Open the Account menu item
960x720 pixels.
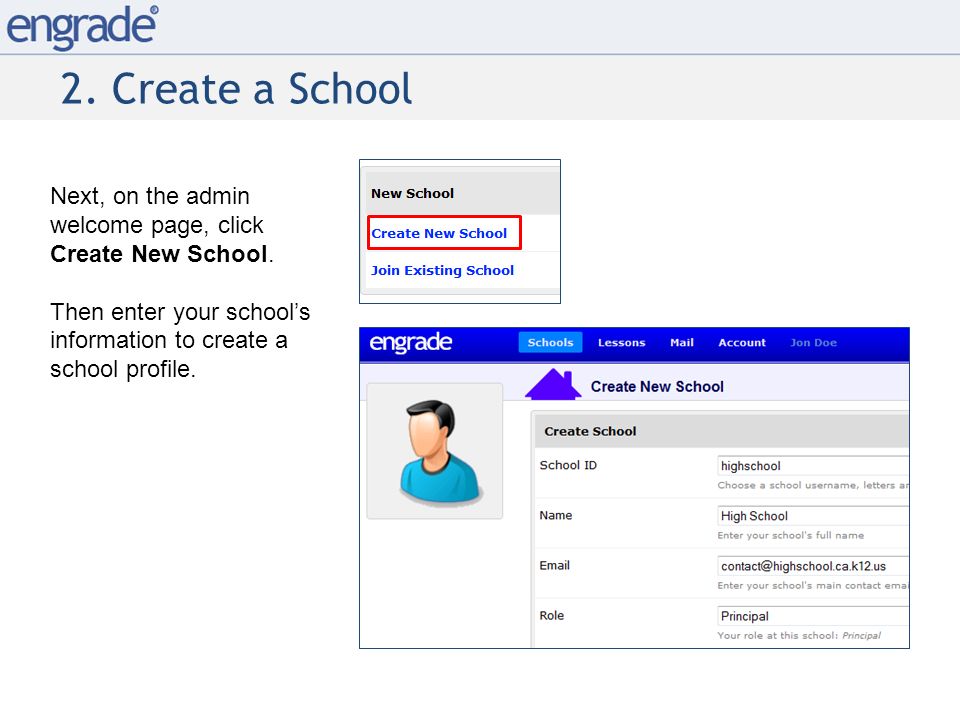741,343
